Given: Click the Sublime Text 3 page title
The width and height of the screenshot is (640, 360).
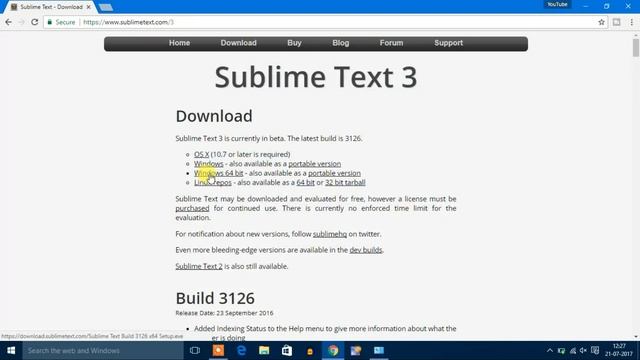Looking at the screenshot, I should tap(316, 77).
